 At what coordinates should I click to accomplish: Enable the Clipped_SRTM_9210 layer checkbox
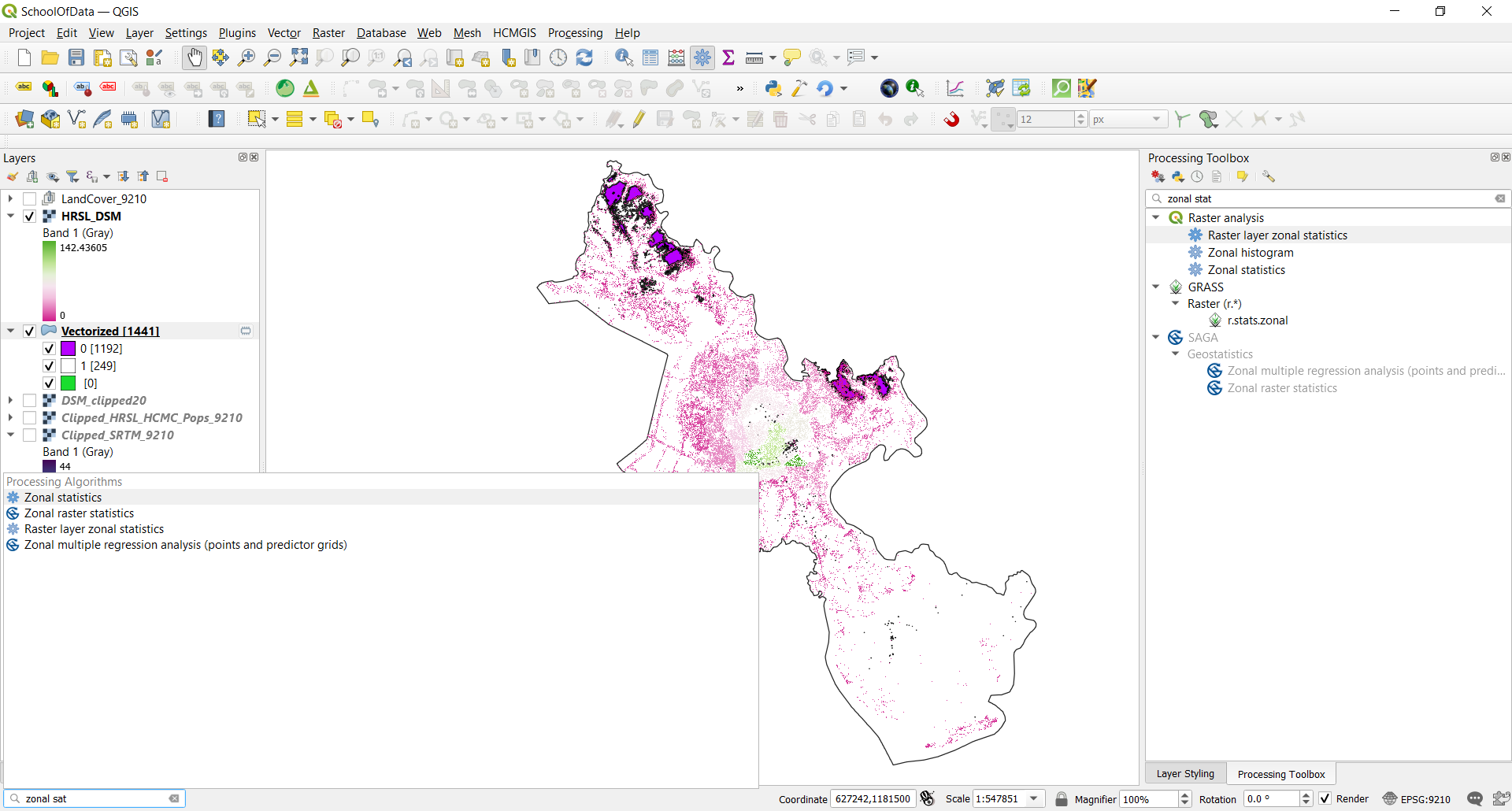[x=29, y=435]
